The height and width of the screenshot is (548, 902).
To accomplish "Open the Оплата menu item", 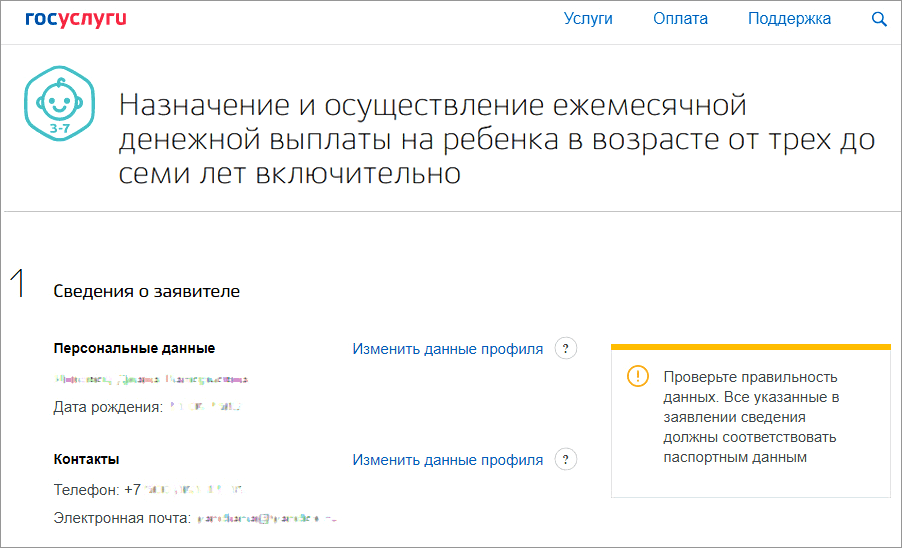I will [x=680, y=19].
